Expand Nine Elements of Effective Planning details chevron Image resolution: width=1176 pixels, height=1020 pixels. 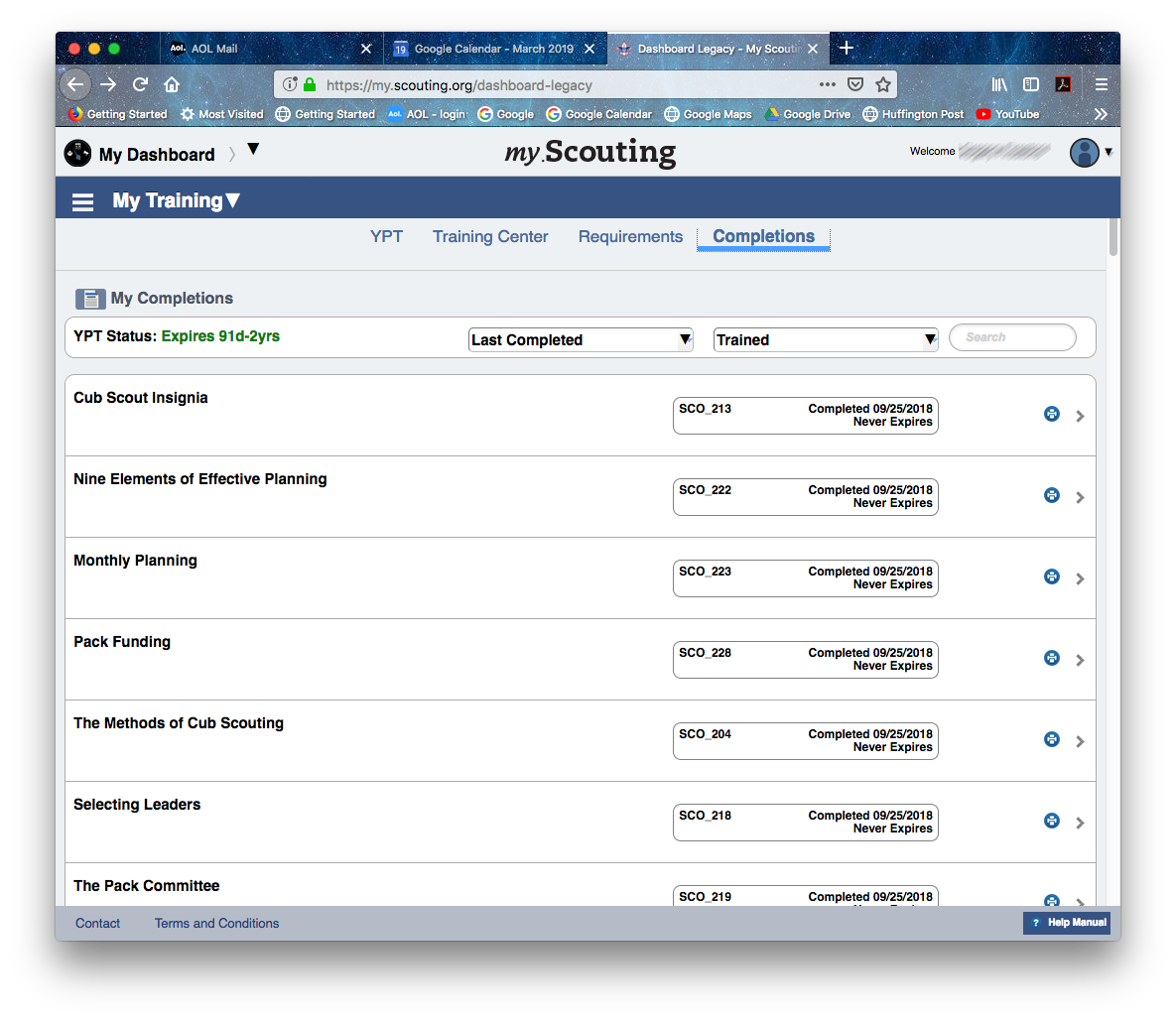pos(1080,497)
